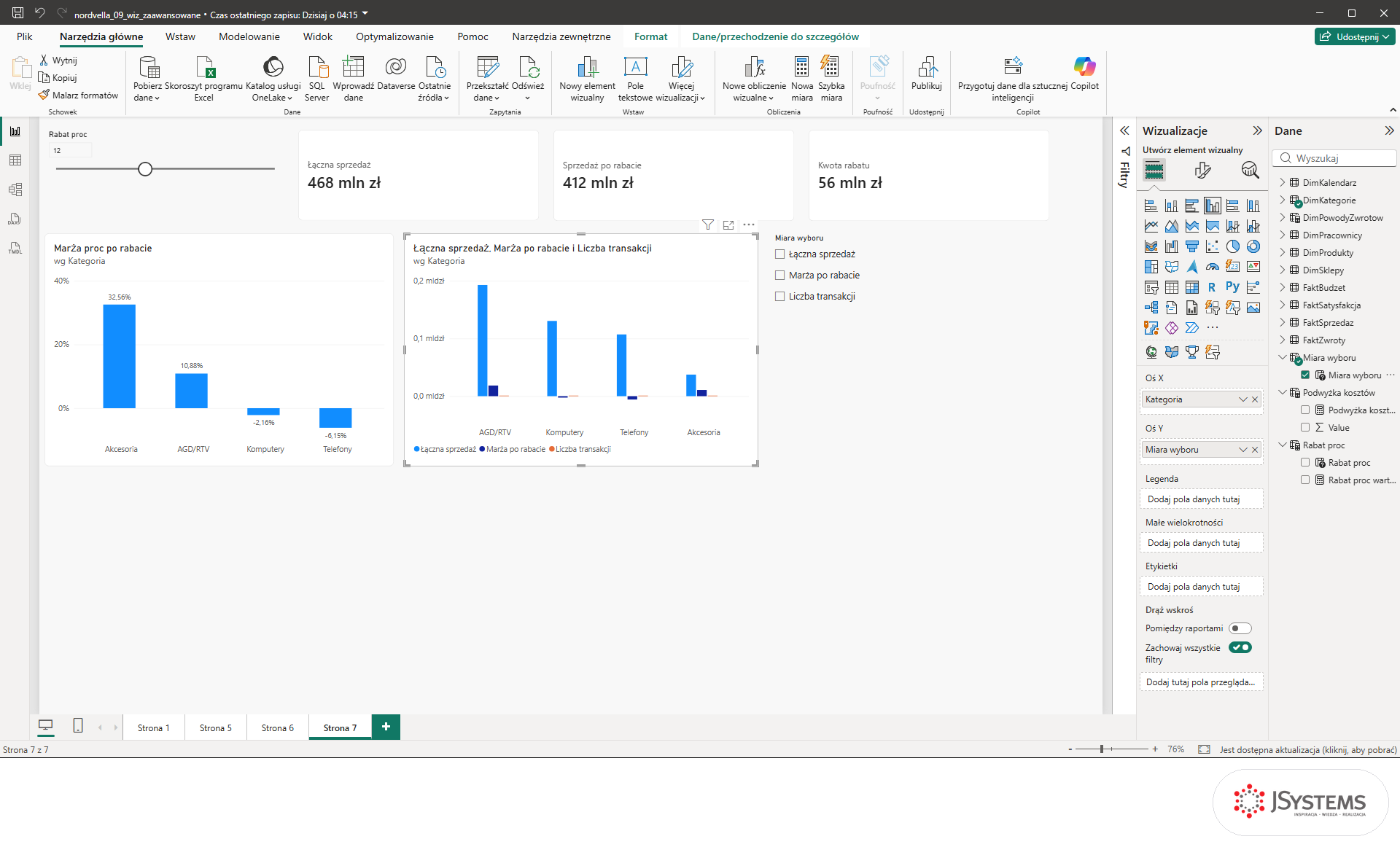Collapse the Wizualizacje pane
This screenshot has height=847, width=1400.
pyautogui.click(x=1257, y=130)
